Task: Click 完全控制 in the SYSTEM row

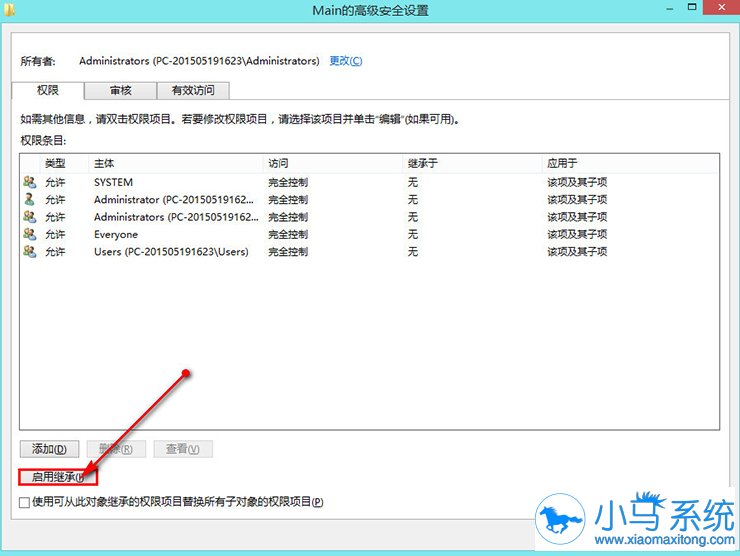Action: (288, 182)
